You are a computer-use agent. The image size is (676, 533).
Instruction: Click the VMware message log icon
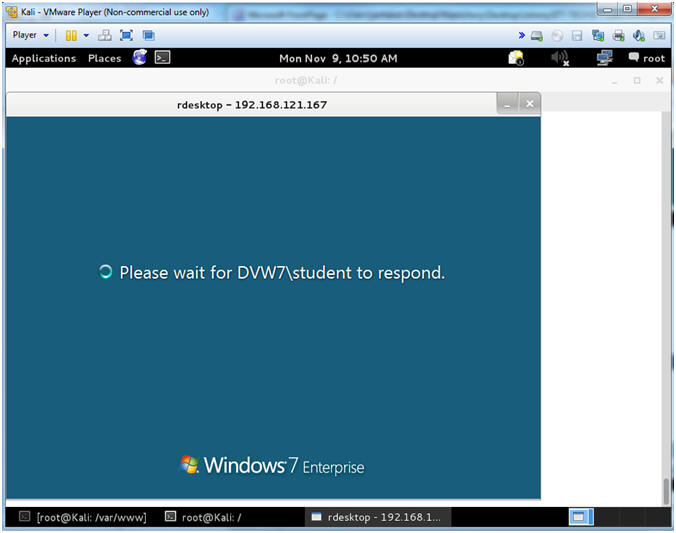(659, 35)
